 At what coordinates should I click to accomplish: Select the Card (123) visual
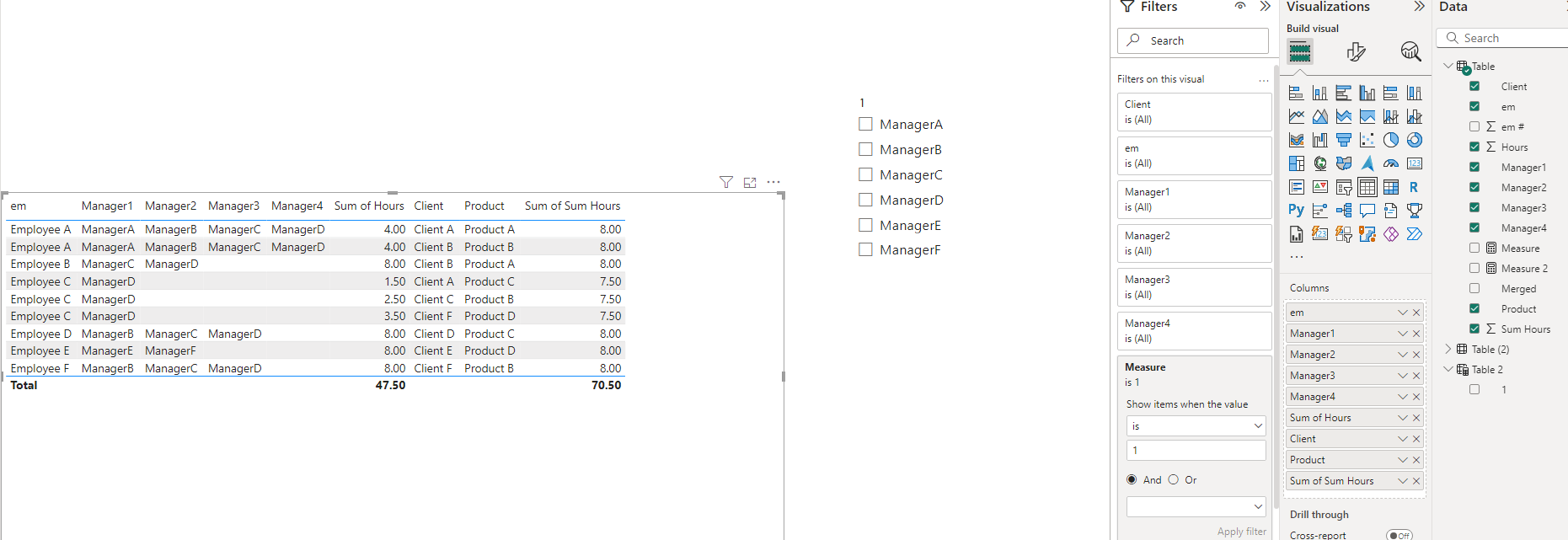tap(1415, 163)
